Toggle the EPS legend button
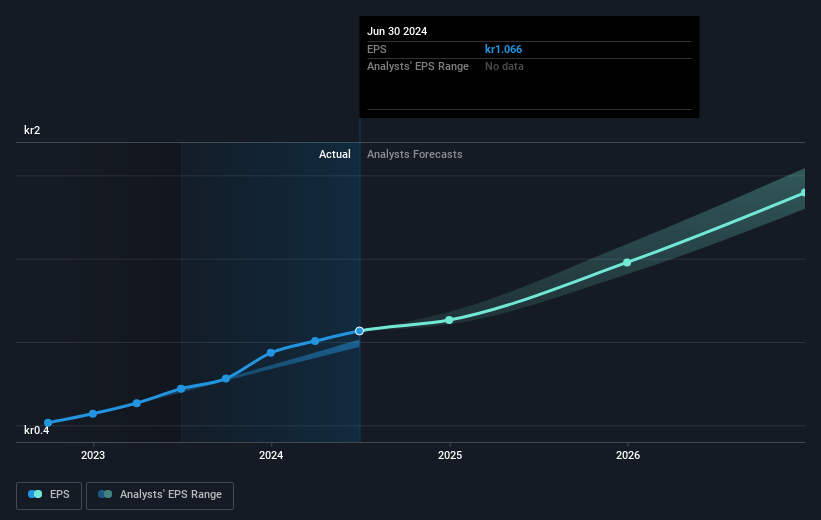 point(49,495)
